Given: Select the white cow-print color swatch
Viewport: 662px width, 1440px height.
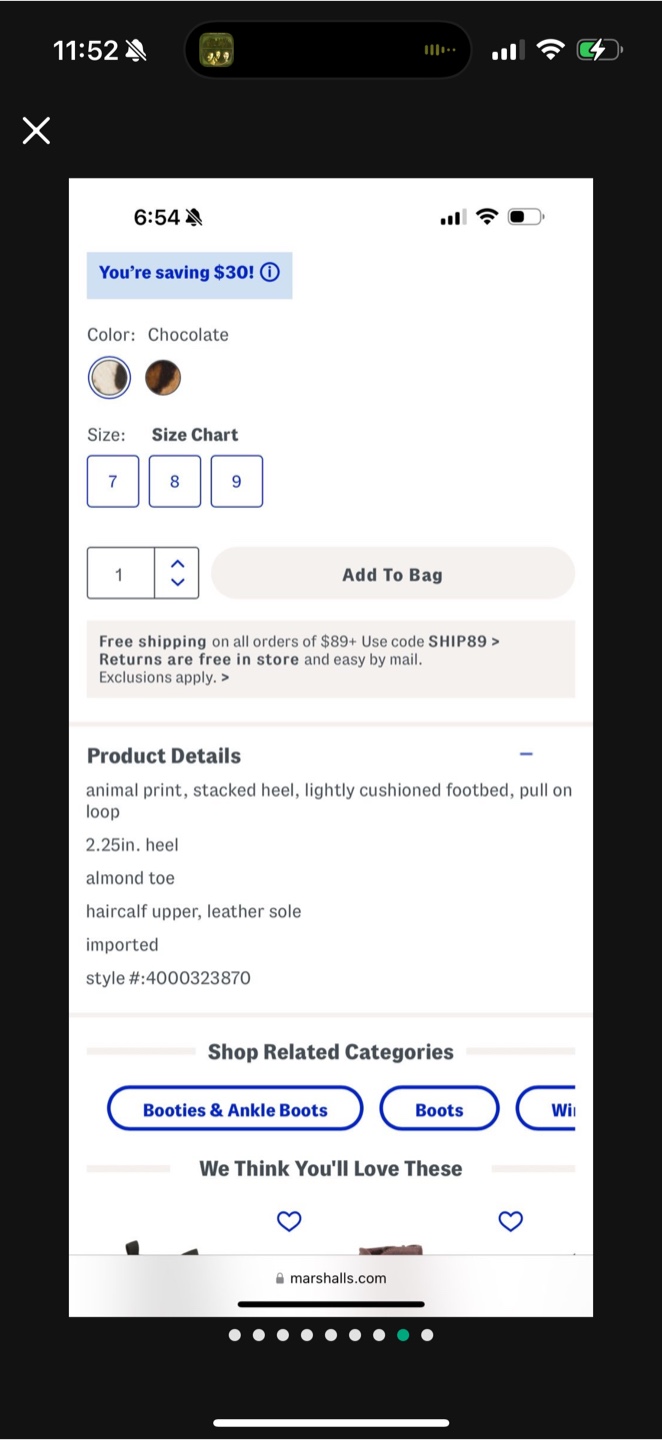Looking at the screenshot, I should click(x=109, y=378).
